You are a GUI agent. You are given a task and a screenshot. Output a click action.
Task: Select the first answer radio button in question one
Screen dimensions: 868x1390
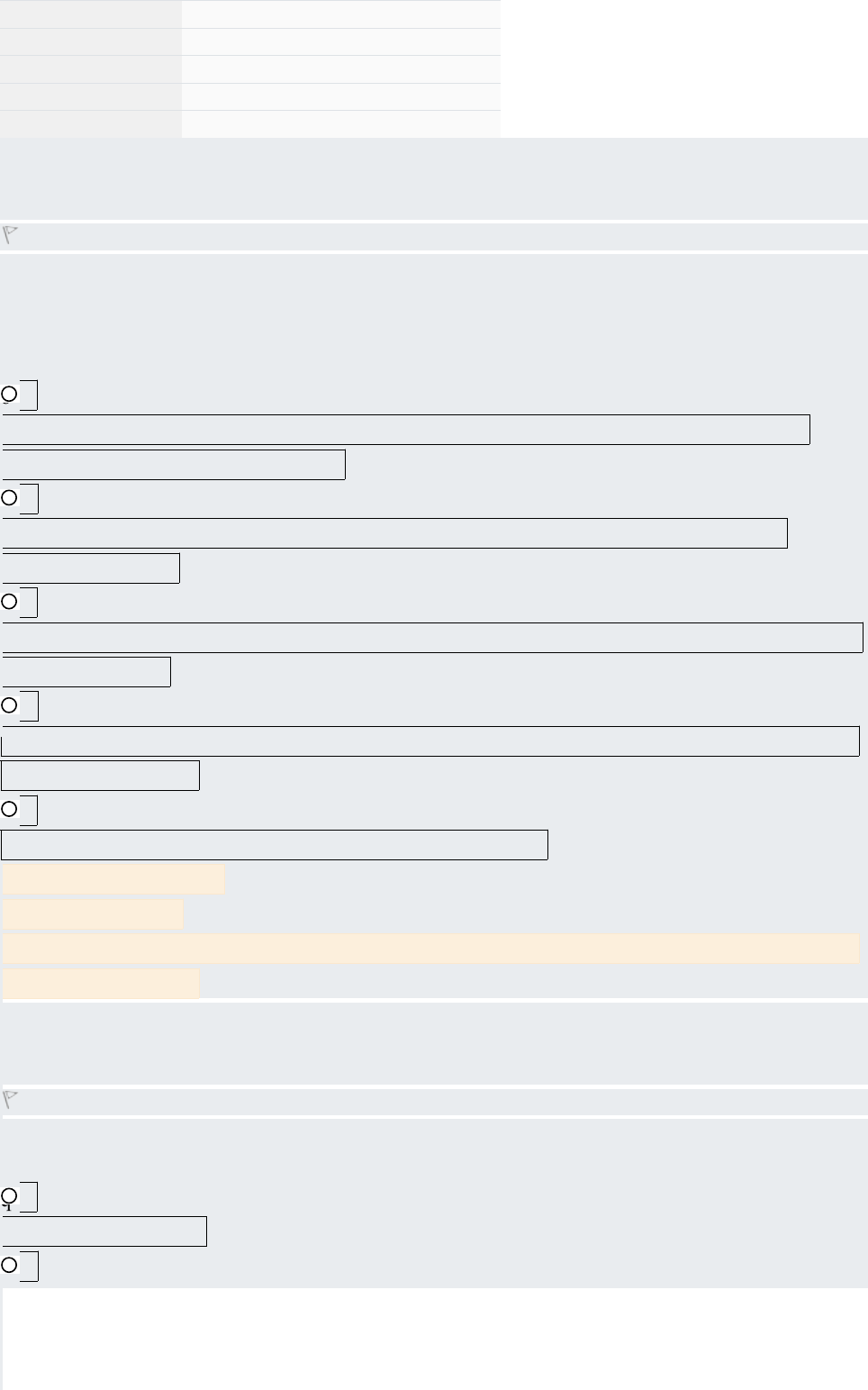click(9, 395)
